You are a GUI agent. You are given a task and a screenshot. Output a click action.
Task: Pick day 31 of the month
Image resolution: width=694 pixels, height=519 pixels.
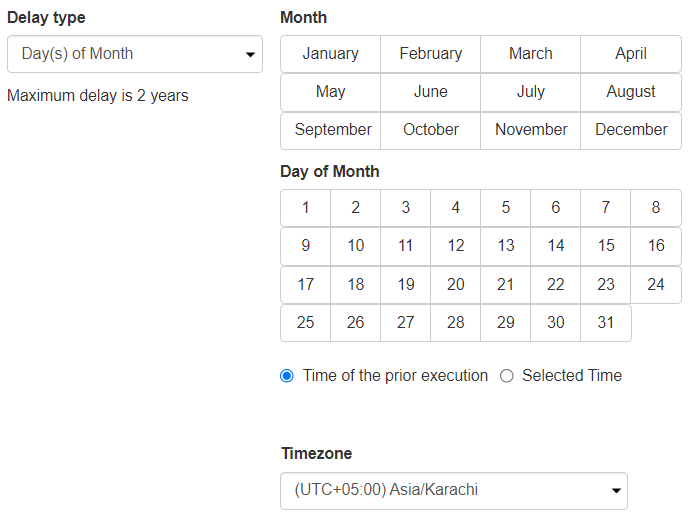click(x=606, y=323)
